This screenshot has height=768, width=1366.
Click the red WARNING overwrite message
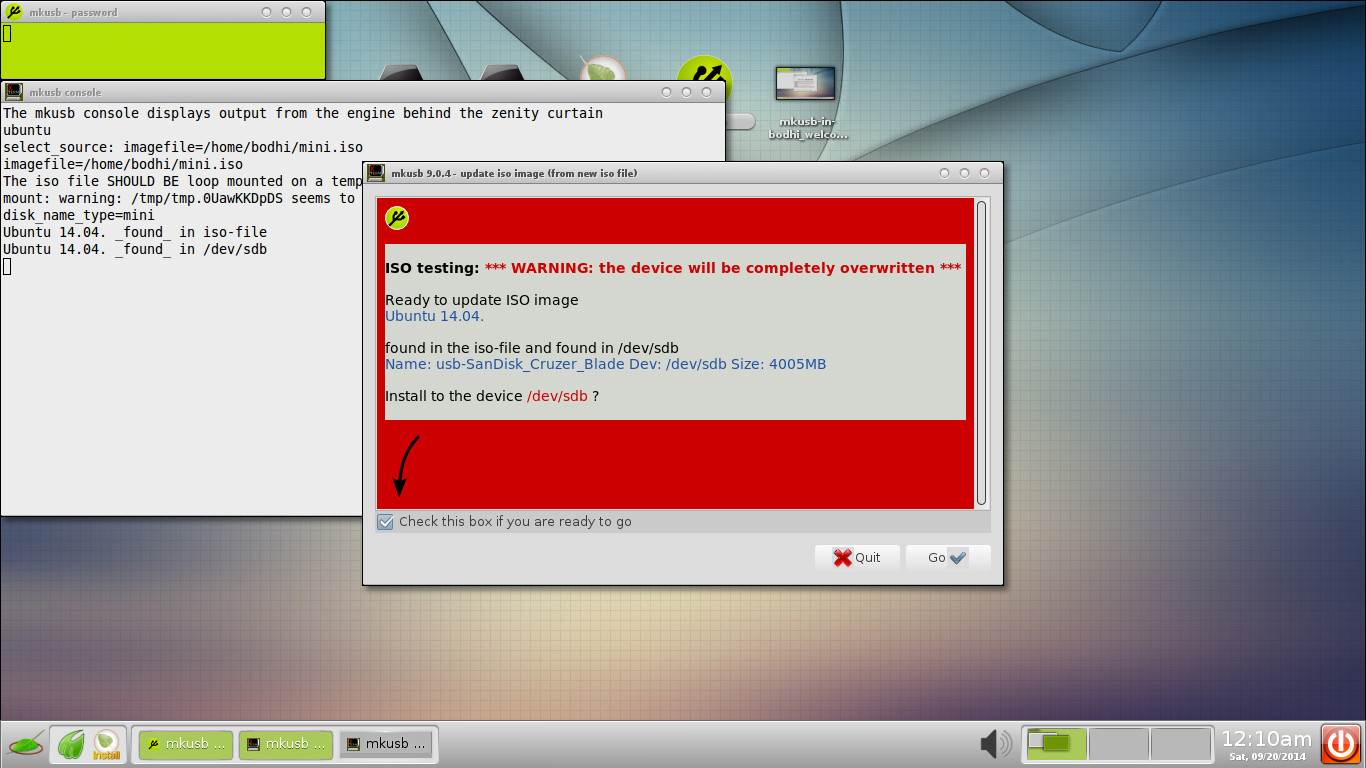pyautogui.click(x=723, y=268)
